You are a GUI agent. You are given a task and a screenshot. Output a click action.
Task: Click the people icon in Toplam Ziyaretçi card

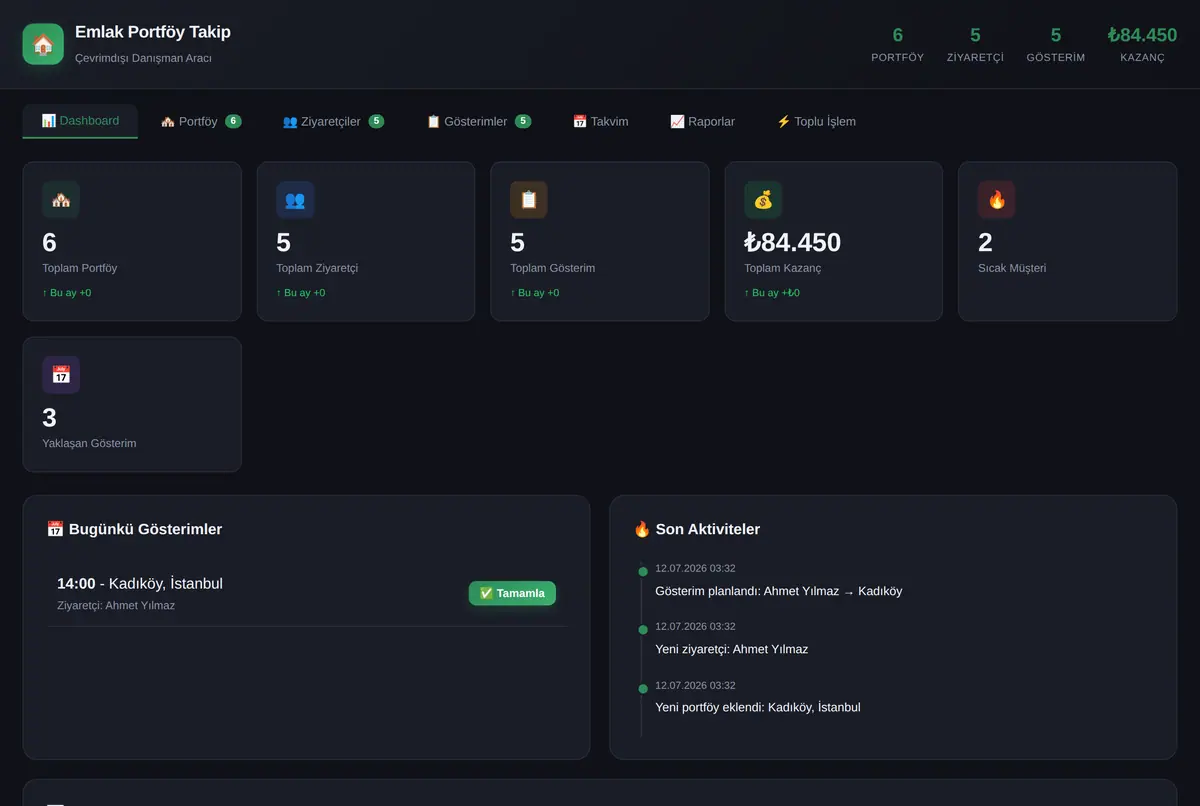pyautogui.click(x=295, y=200)
